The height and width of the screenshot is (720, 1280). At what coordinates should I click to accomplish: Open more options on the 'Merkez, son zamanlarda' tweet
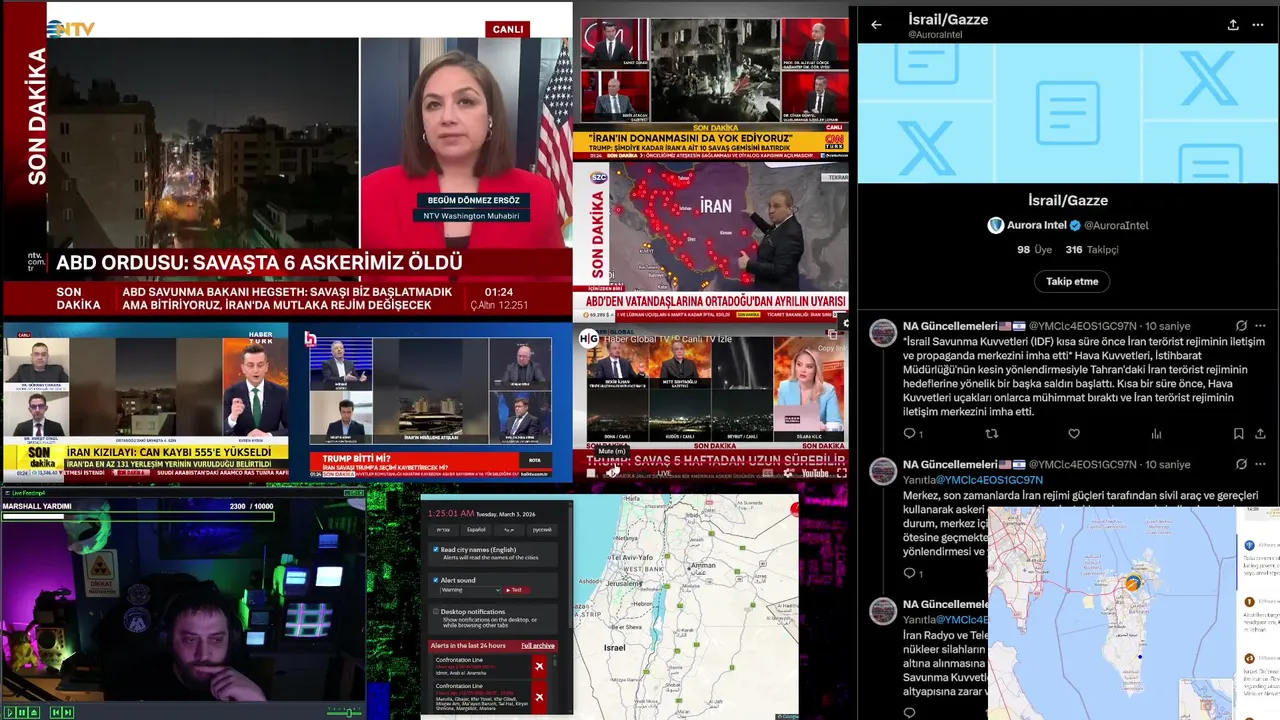point(1260,465)
